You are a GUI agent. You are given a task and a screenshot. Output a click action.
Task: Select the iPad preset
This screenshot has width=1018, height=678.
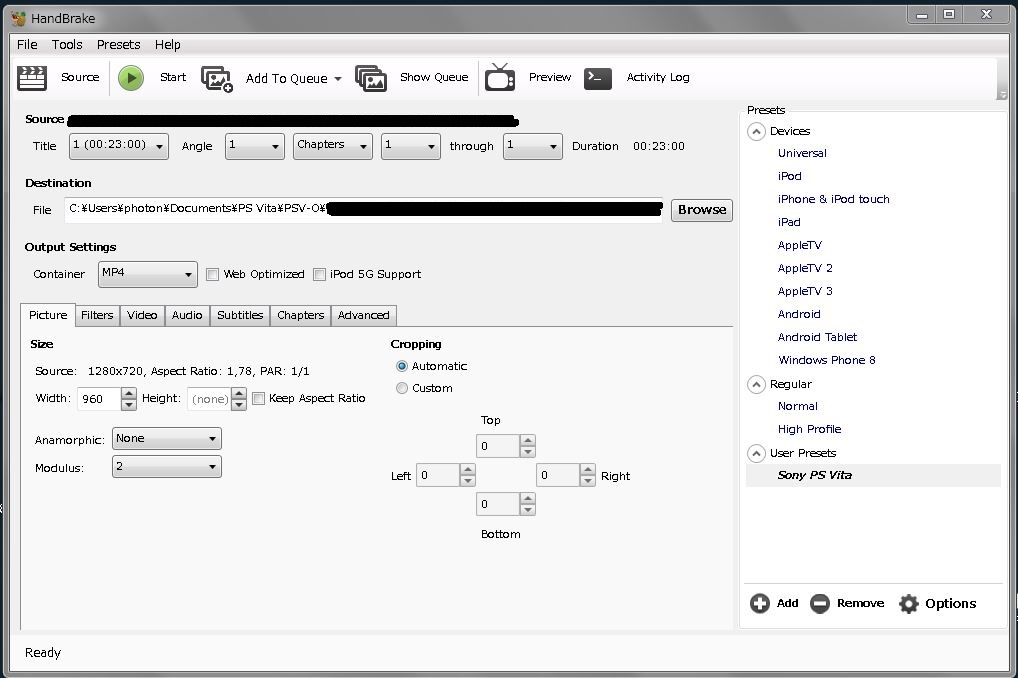click(789, 222)
